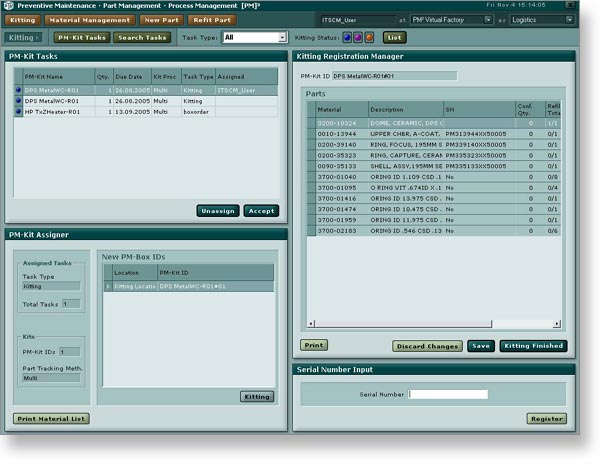Open the Material Management tab
This screenshot has width=610, height=465.
pos(89,19)
